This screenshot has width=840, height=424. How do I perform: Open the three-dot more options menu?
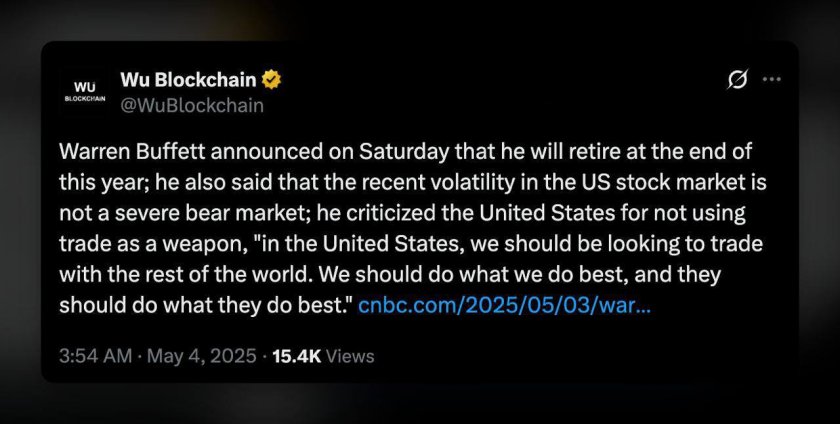771,79
